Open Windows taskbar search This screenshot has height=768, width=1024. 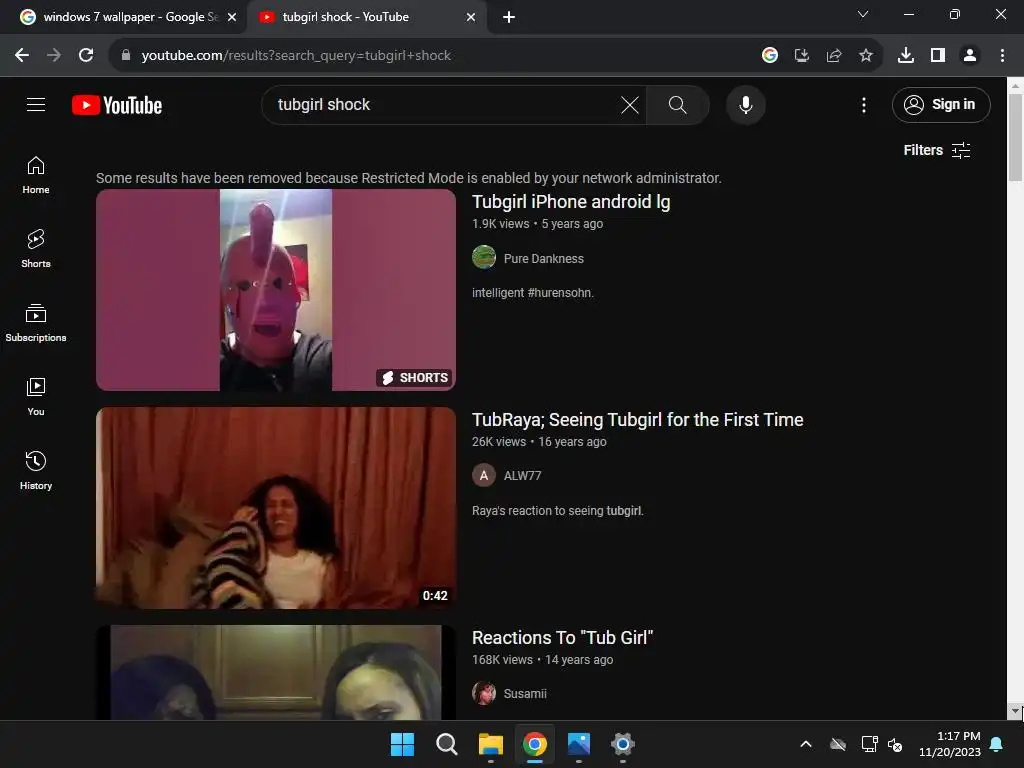447,744
